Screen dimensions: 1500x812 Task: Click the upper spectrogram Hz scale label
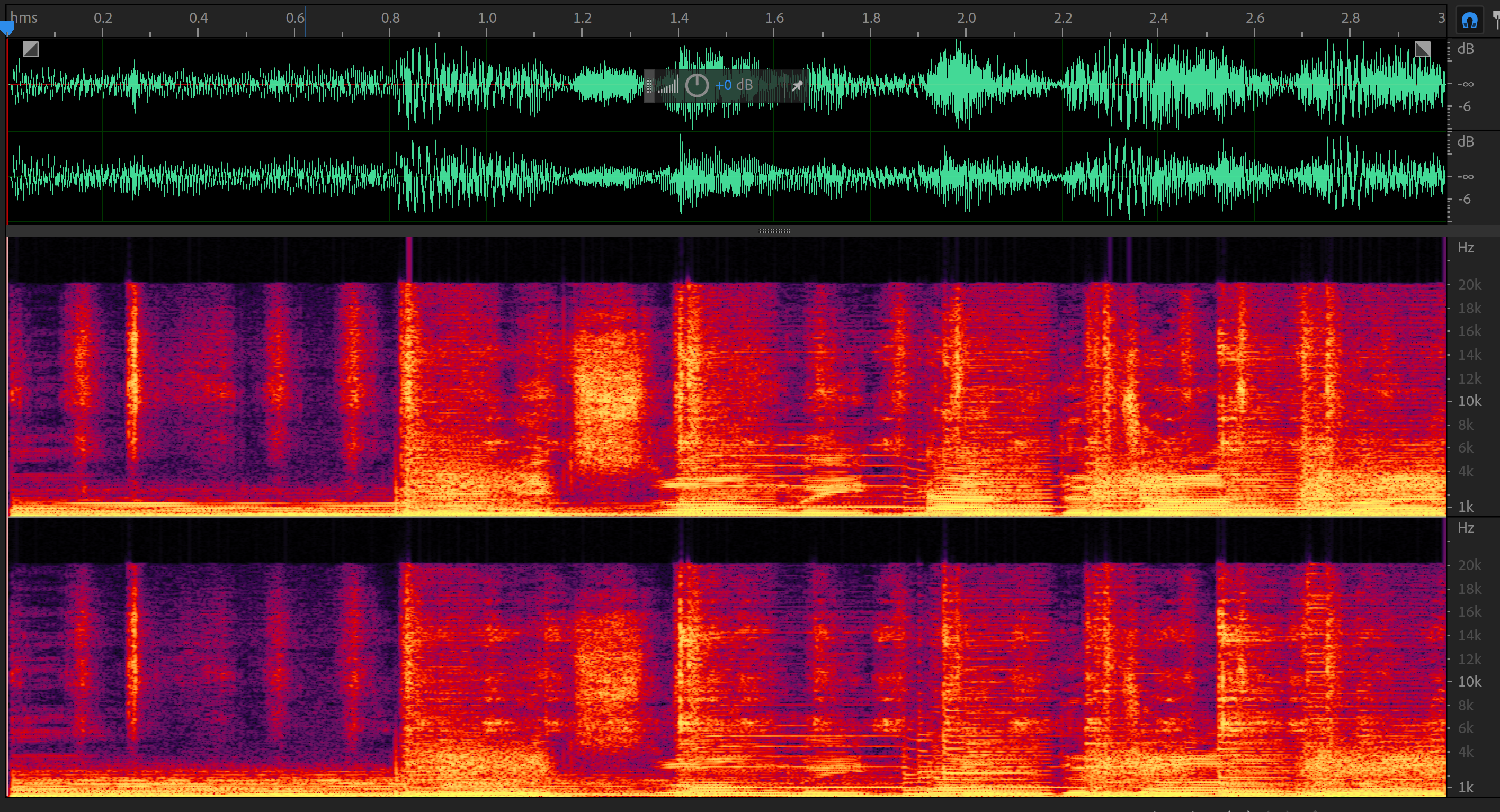[x=1465, y=247]
